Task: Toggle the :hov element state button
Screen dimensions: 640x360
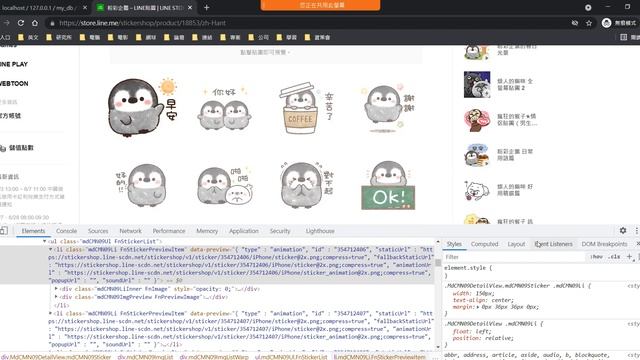Action: 596,257
